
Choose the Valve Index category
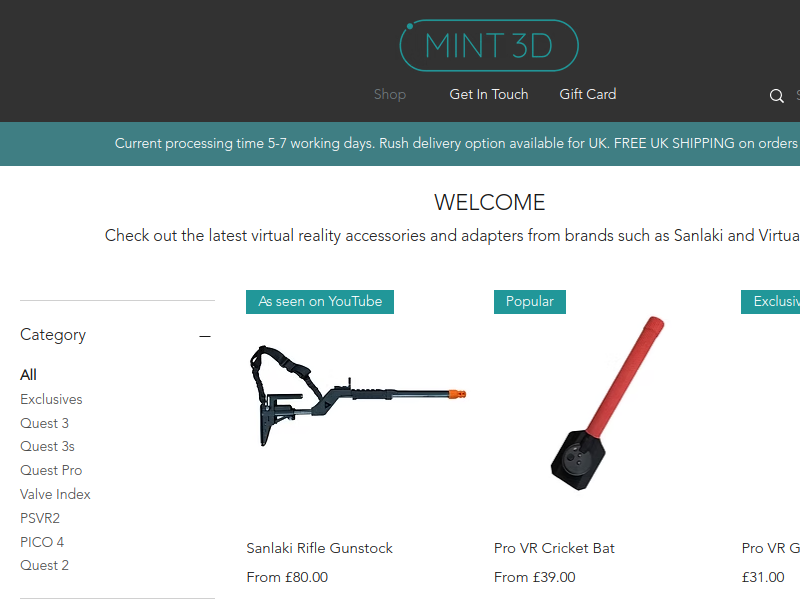(x=55, y=494)
